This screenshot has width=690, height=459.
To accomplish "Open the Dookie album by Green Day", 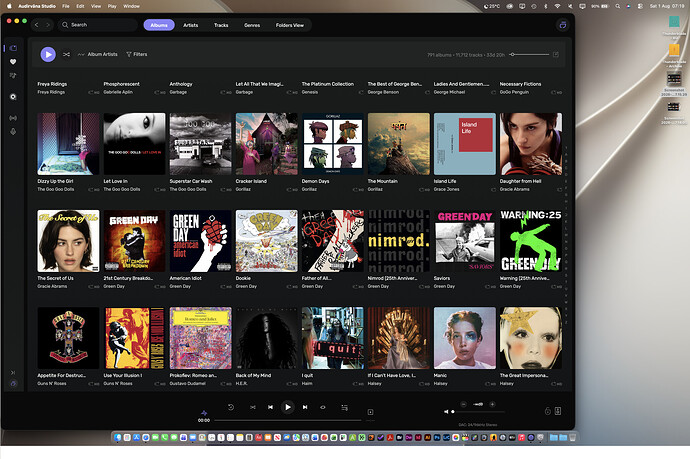I will 267,241.
